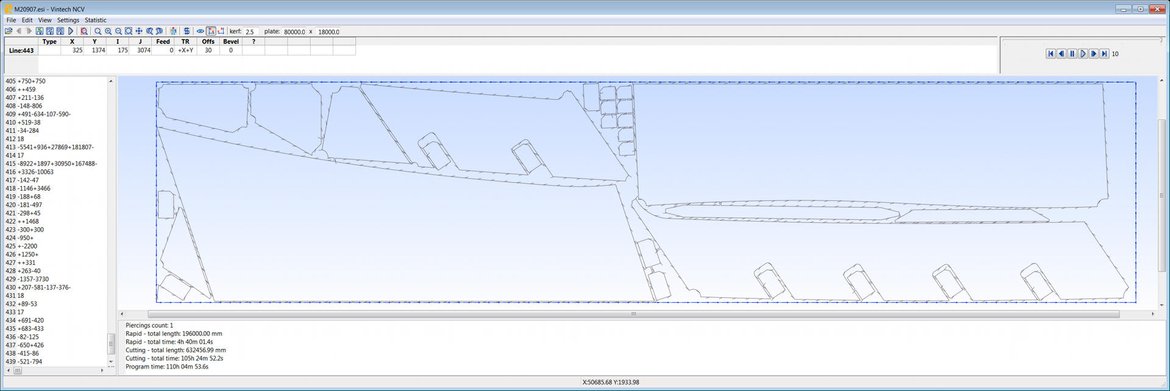Click the cursor coordinates in status bar
The width and height of the screenshot is (1170, 391).
coord(610,382)
